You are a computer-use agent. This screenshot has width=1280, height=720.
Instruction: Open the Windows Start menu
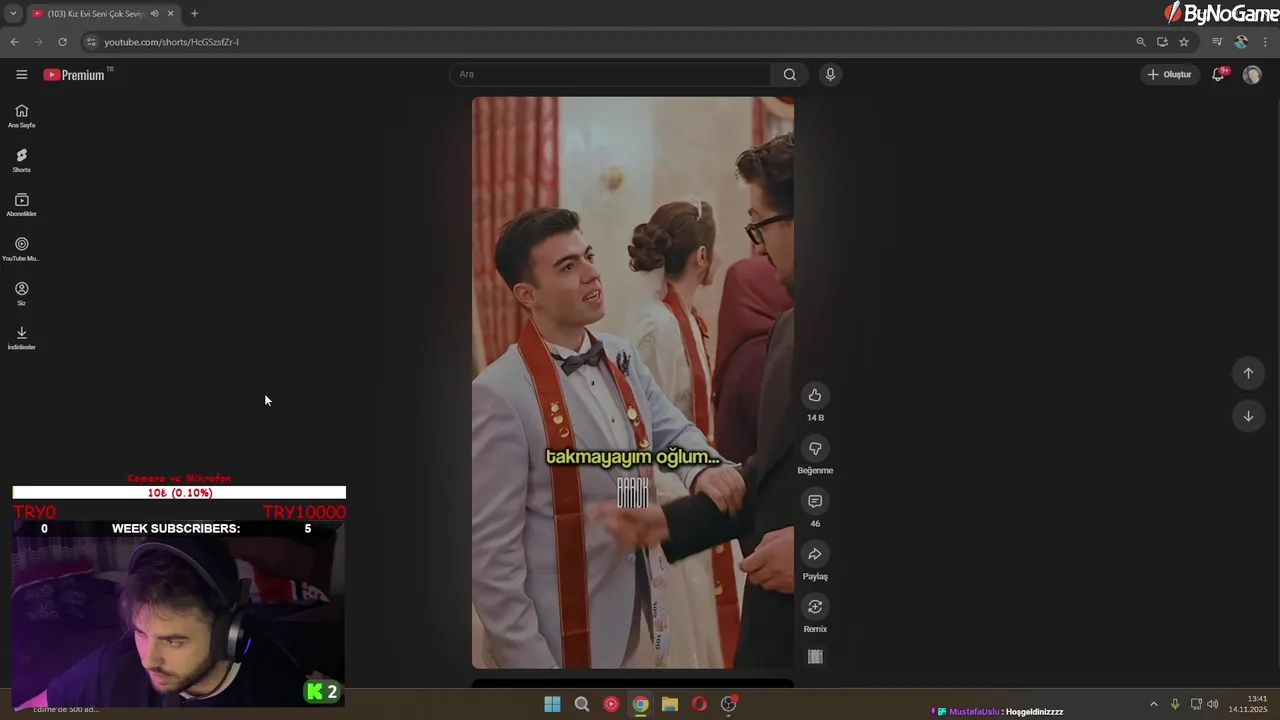coord(552,704)
